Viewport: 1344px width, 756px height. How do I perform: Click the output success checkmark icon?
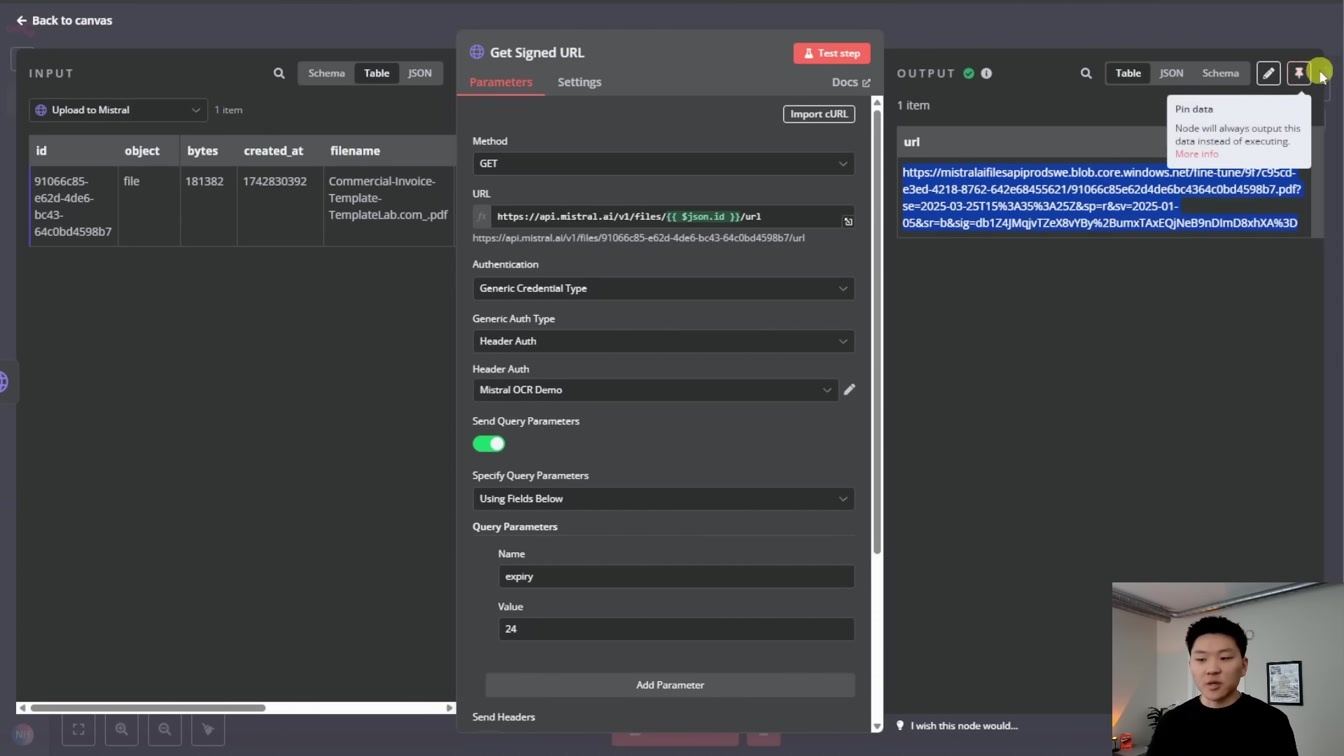968,73
